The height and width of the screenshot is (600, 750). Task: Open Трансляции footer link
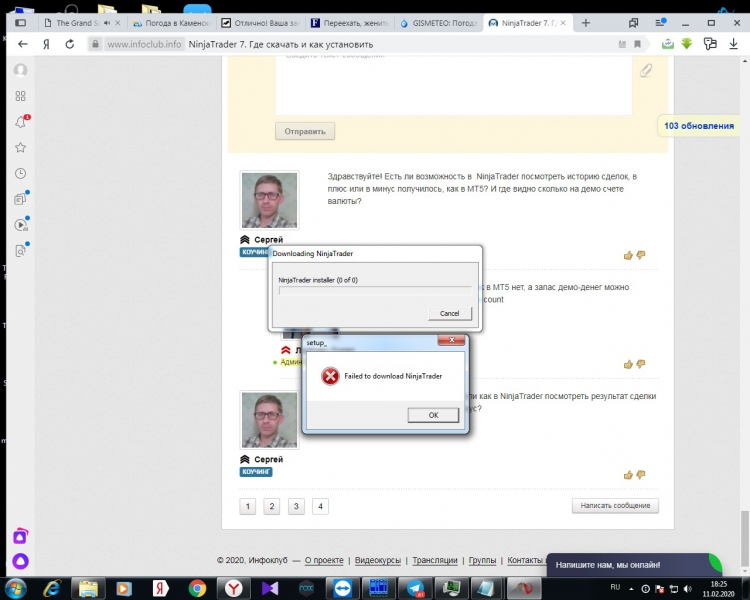(435, 560)
